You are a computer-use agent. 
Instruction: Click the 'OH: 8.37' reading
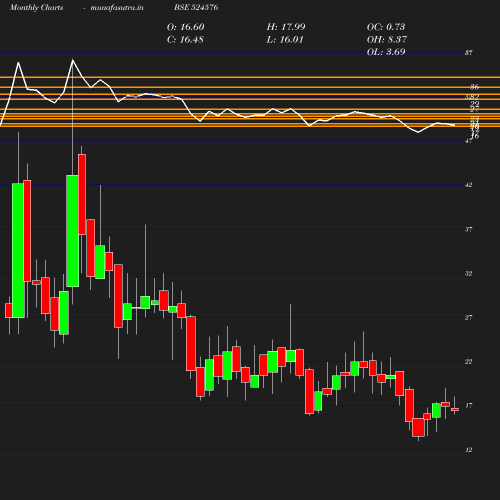tap(387, 40)
